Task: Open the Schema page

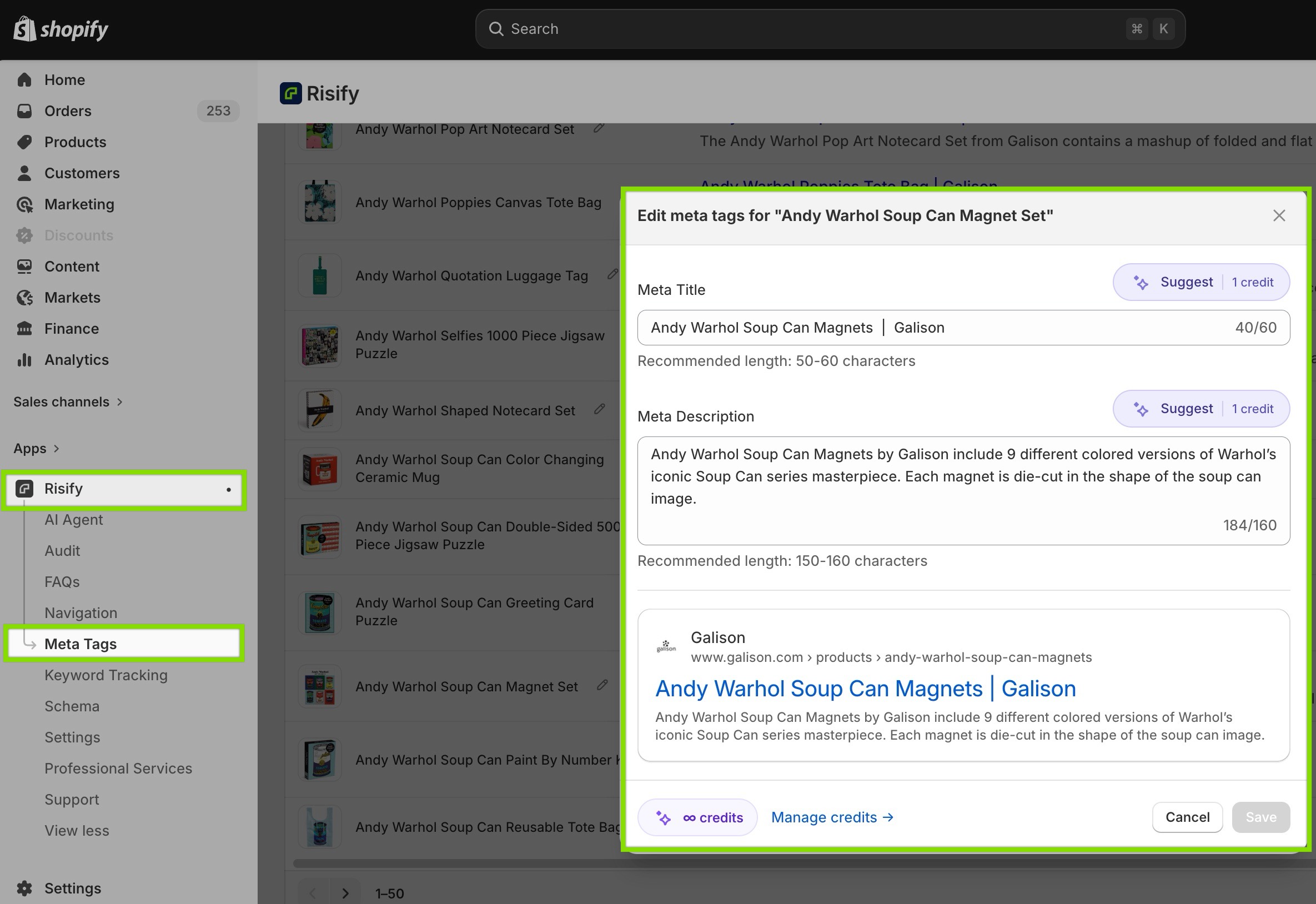Action: pyautogui.click(x=72, y=707)
